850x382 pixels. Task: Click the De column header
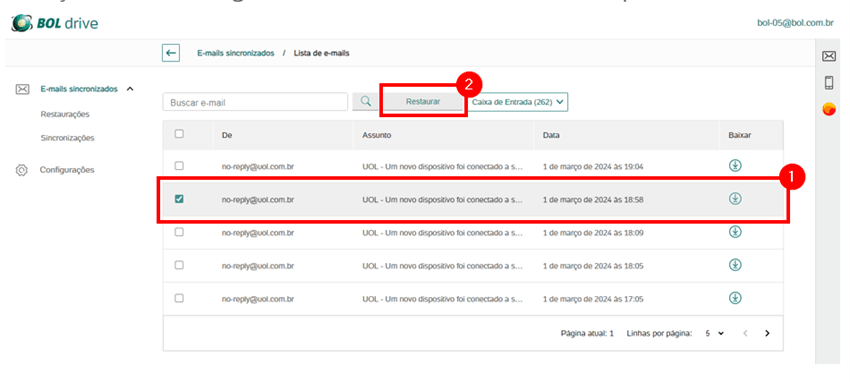coord(227,135)
